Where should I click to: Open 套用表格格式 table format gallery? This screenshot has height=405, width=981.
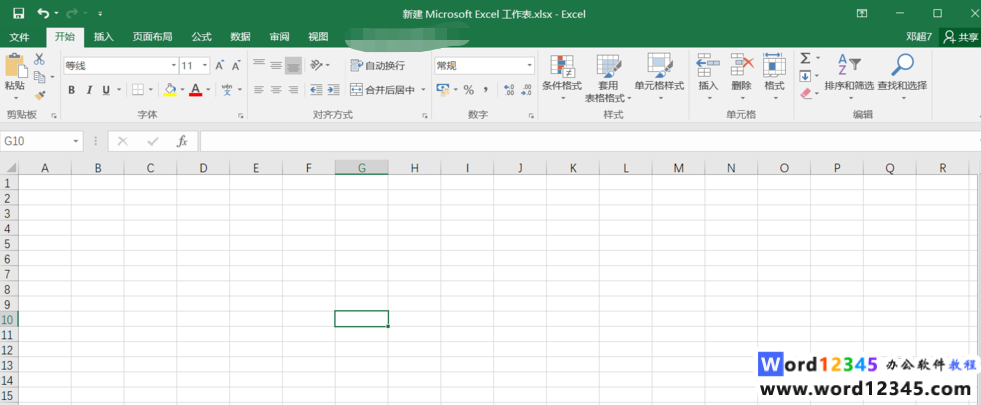(608, 78)
